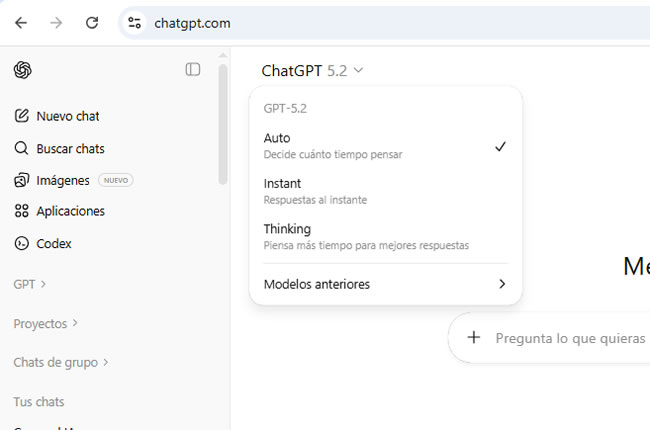The width and height of the screenshot is (650, 430).
Task: Click the Codex icon in sidebar
Action: coord(22,243)
